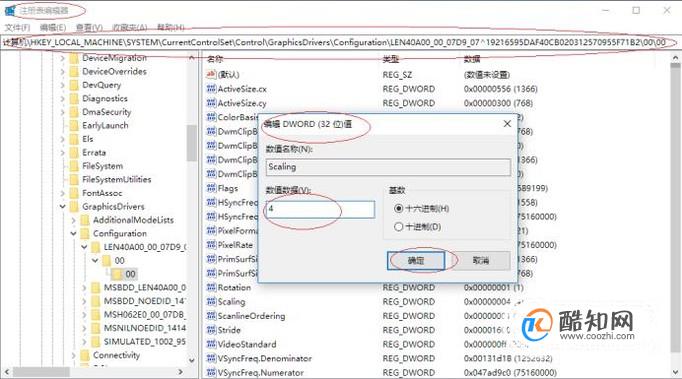
Task: Click the ColorBasis DWORD value icon
Action: 211,117
